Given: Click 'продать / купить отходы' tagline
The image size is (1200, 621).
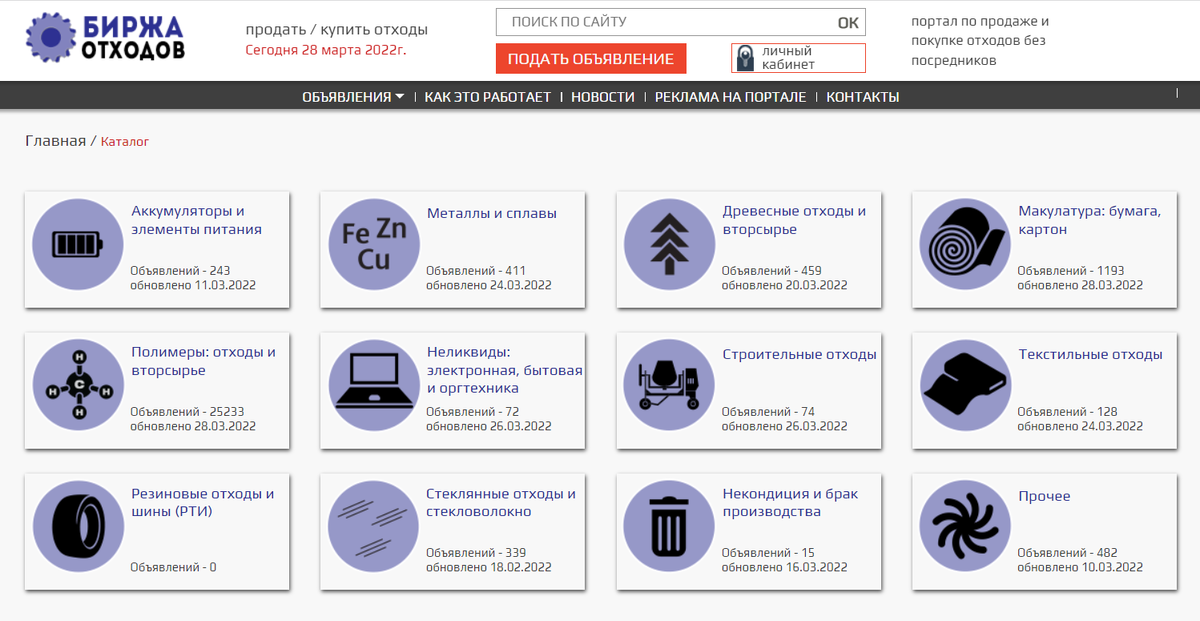Looking at the screenshot, I should (x=336, y=29).
